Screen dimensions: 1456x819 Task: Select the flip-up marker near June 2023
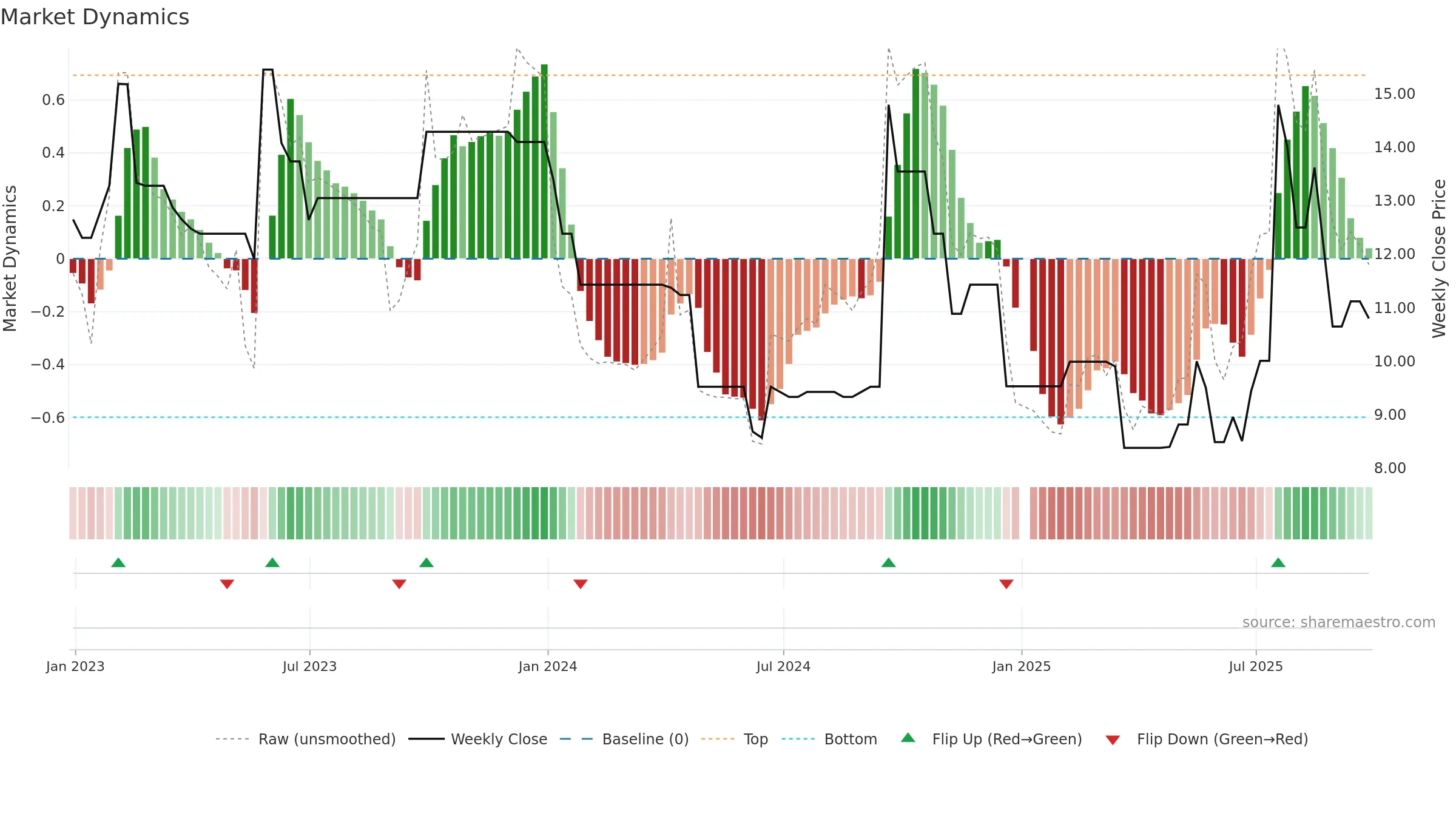click(272, 562)
